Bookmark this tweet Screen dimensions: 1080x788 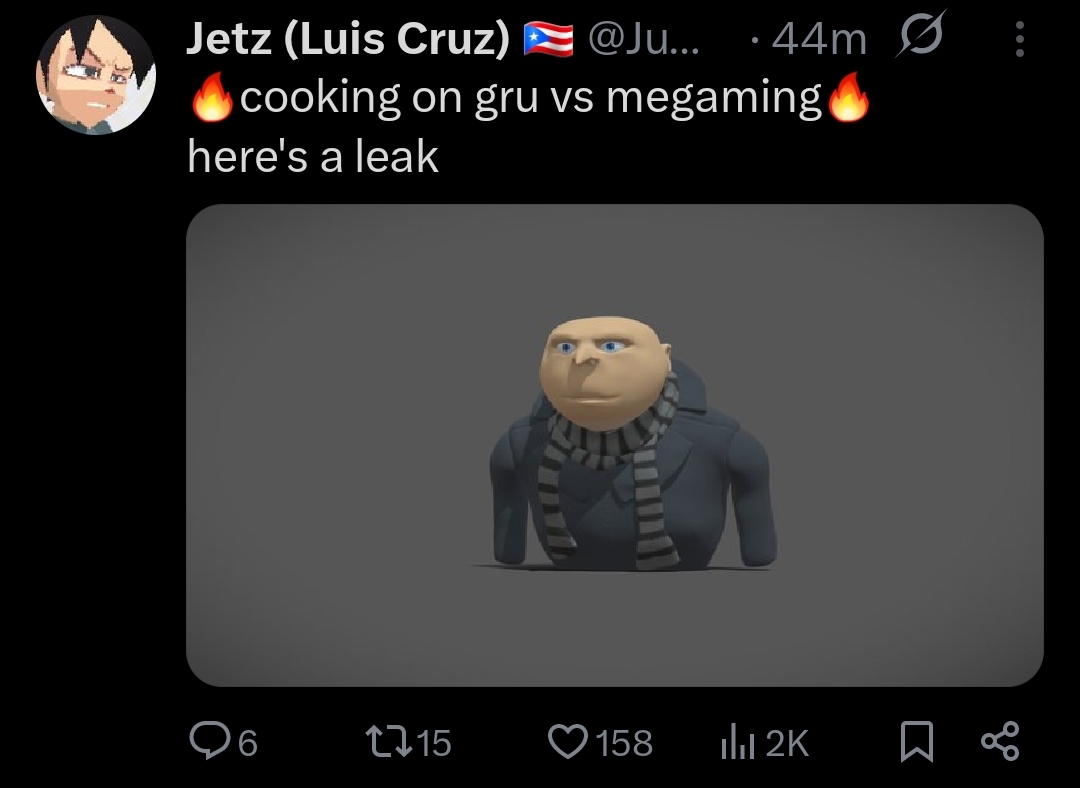[917, 742]
